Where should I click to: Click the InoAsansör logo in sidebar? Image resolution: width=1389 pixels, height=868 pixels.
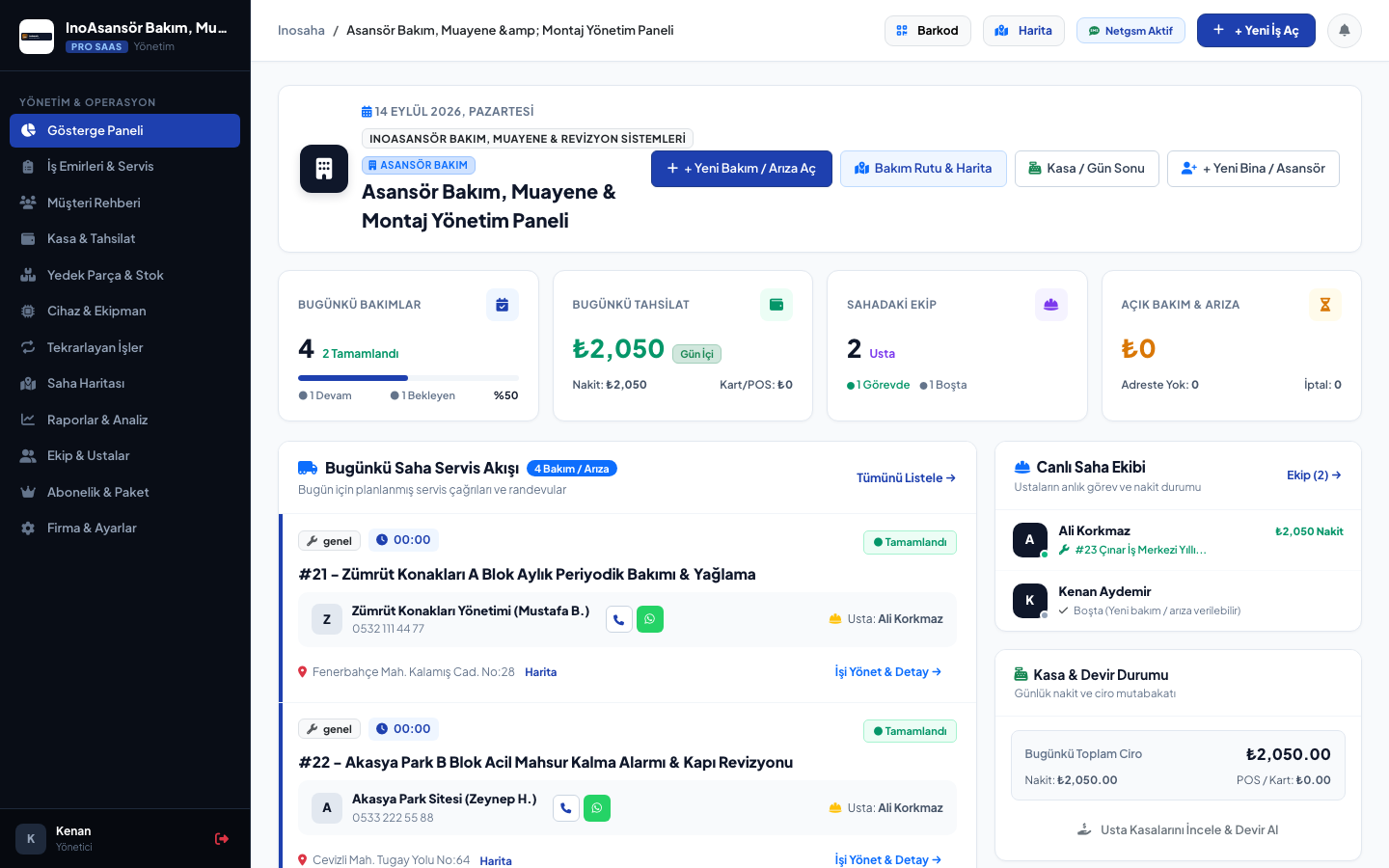coord(37,37)
